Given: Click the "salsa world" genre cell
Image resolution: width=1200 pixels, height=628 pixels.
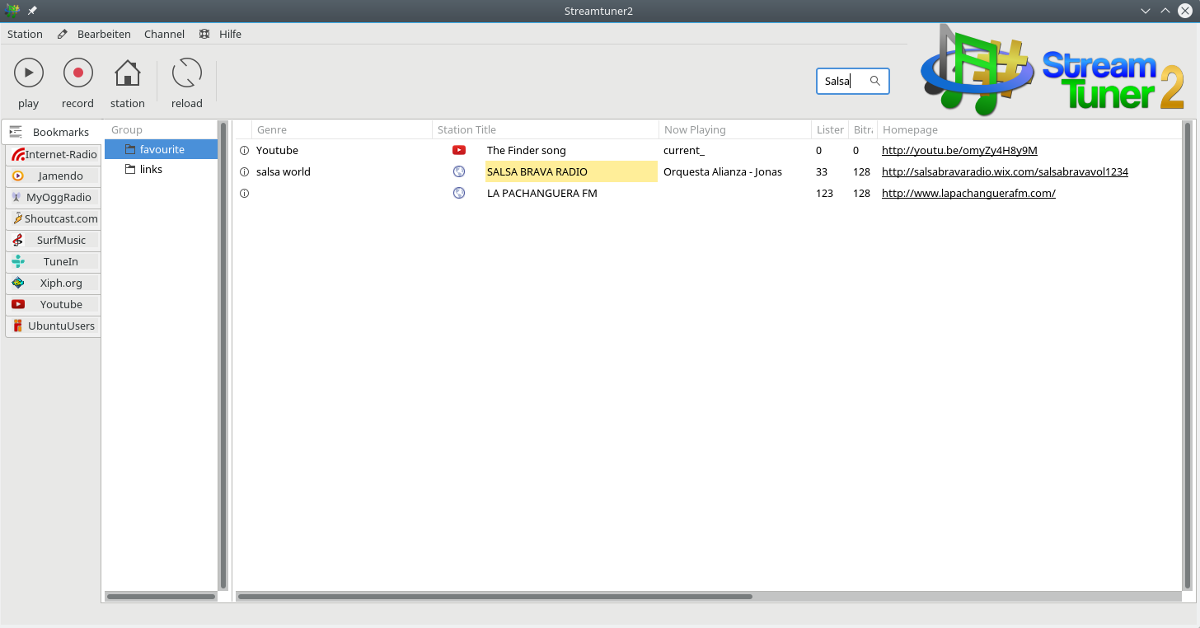Looking at the screenshot, I should (x=283, y=172).
